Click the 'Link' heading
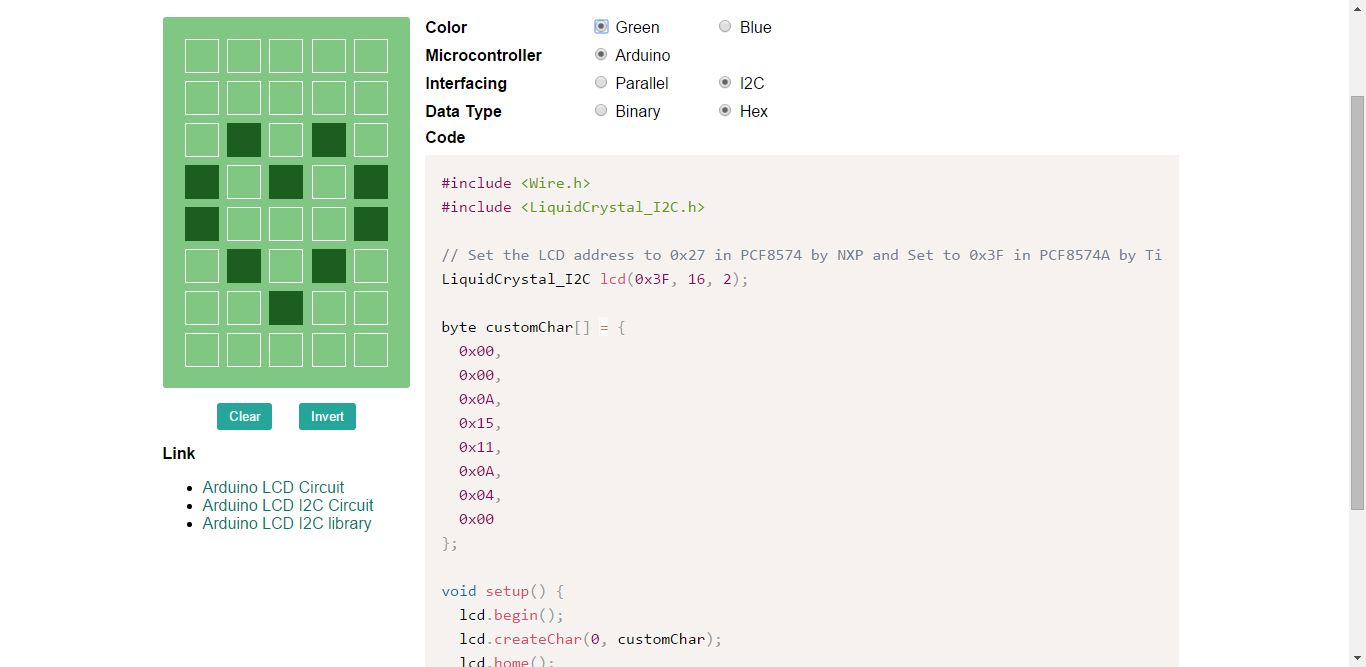The image size is (1366, 667). coord(179,453)
